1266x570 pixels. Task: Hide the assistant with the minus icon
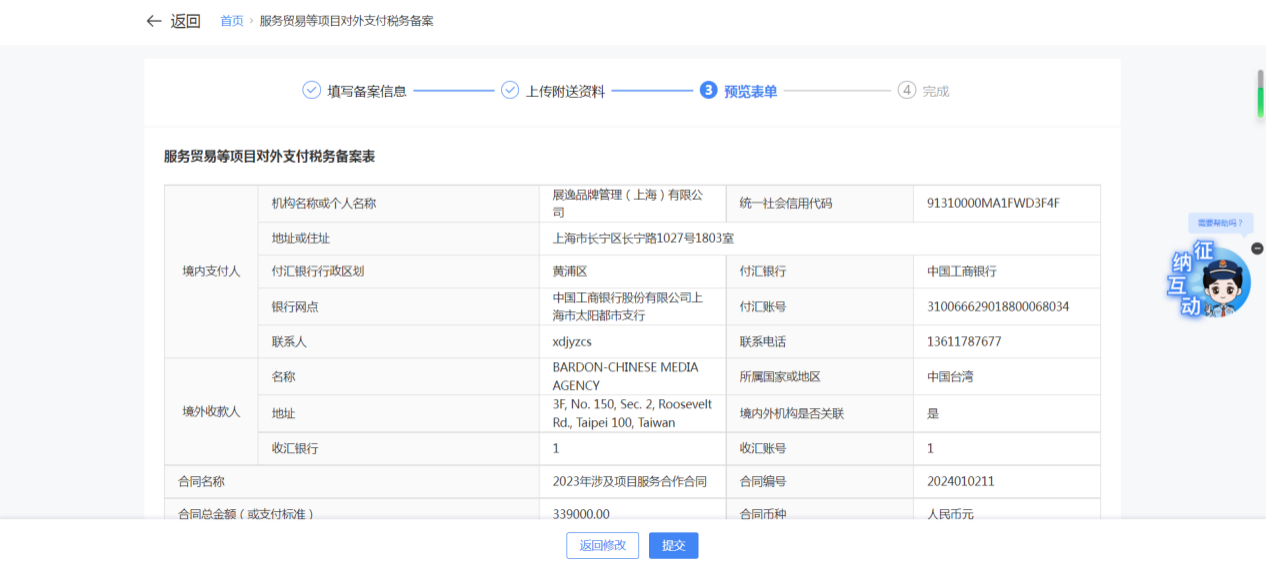pos(1257,248)
